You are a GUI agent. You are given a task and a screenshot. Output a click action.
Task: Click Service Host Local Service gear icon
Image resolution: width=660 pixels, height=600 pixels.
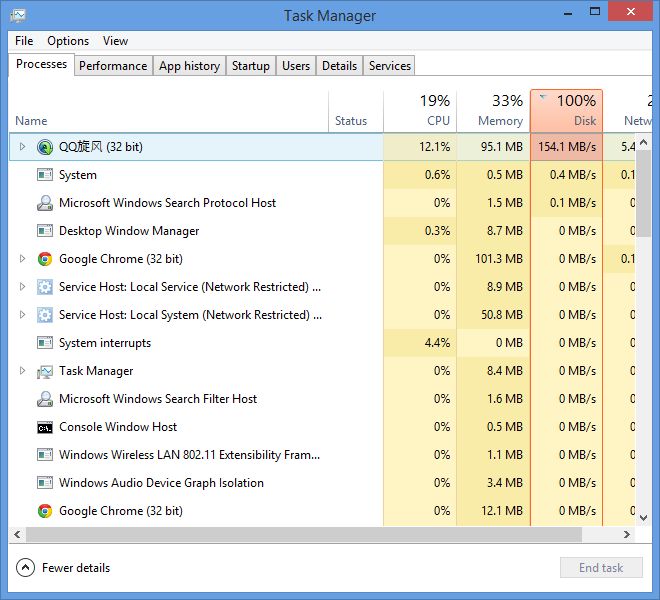tap(45, 287)
